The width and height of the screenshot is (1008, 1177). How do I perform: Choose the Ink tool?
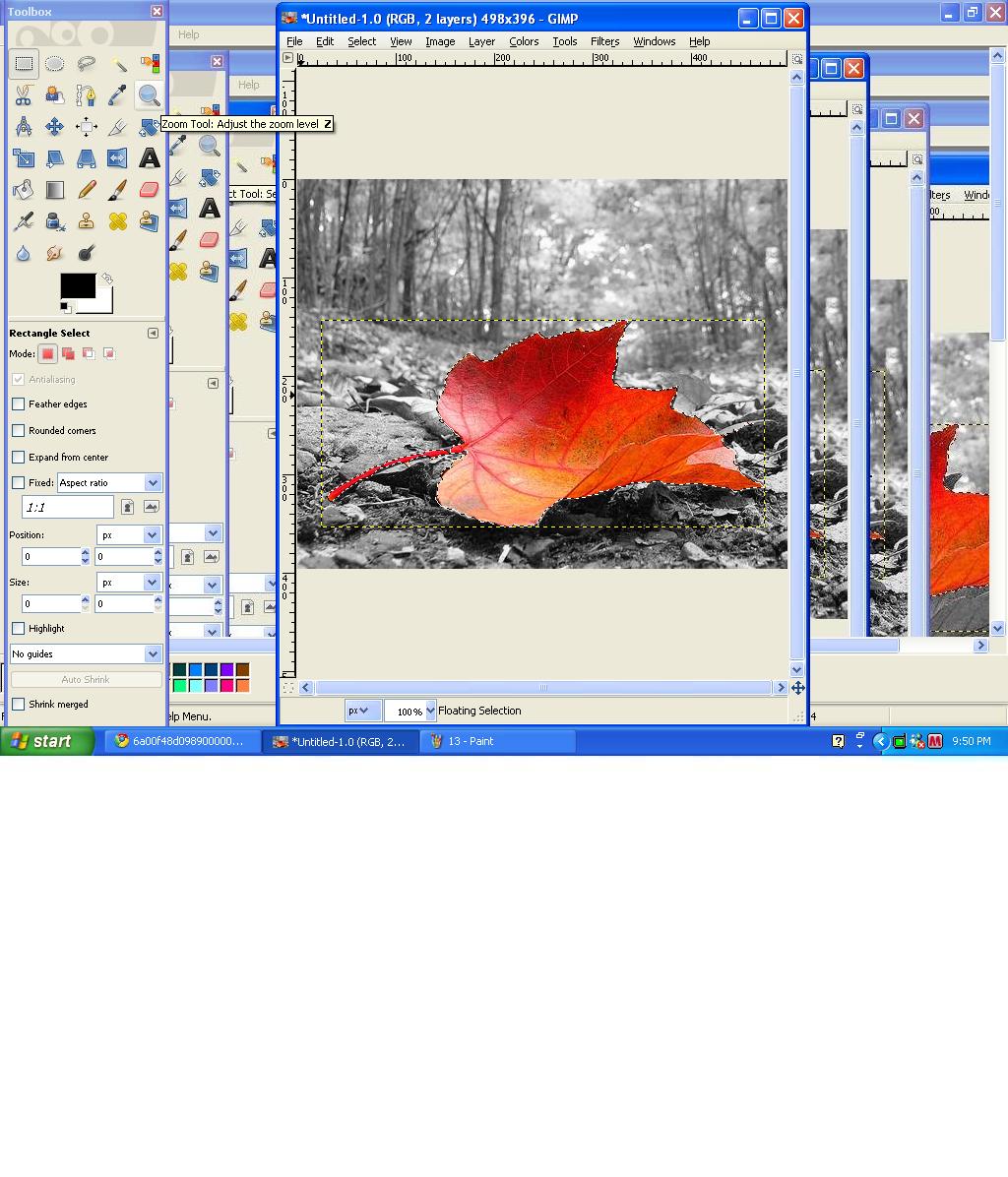pyautogui.click(x=55, y=221)
